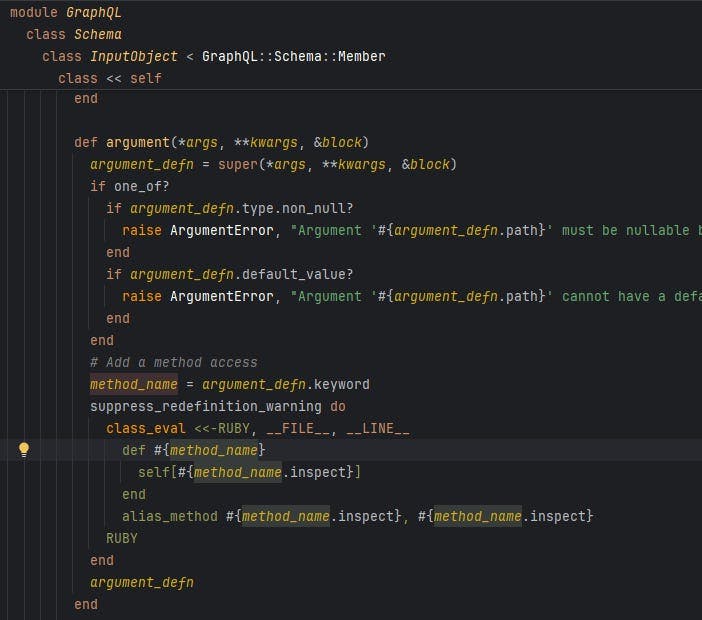Click highlighted 'method_name' in the keyword assignment

[x=134, y=384]
